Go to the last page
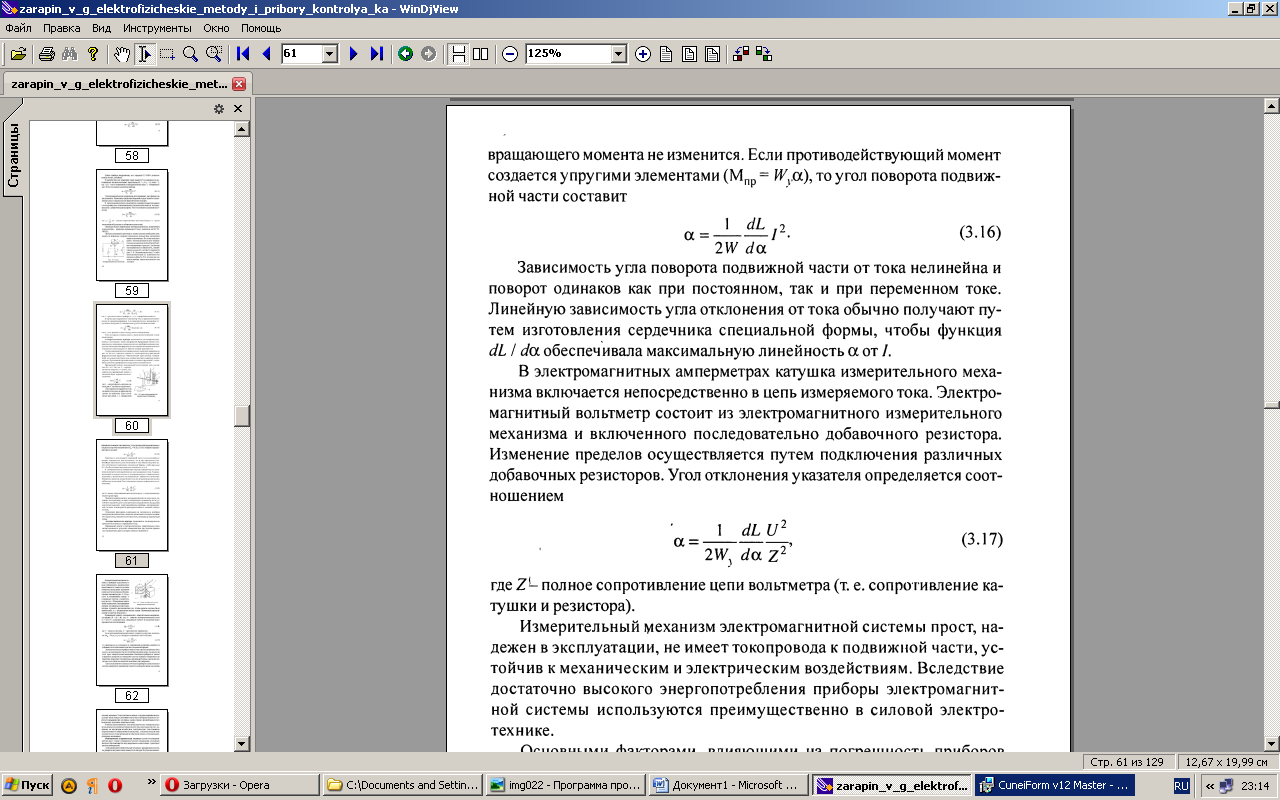1280x800 pixels. coord(376,54)
